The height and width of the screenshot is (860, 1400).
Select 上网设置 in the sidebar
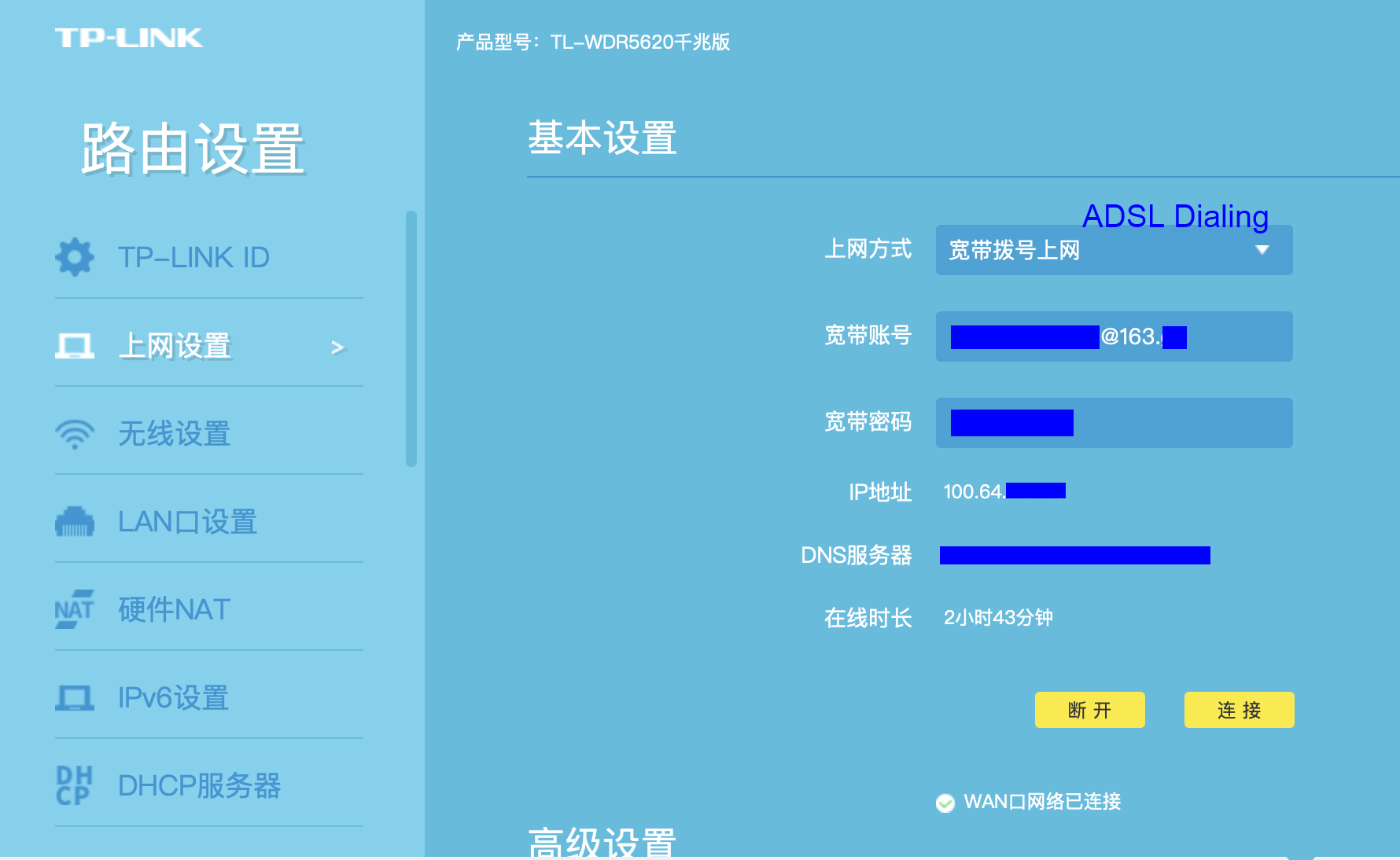[x=209, y=345]
